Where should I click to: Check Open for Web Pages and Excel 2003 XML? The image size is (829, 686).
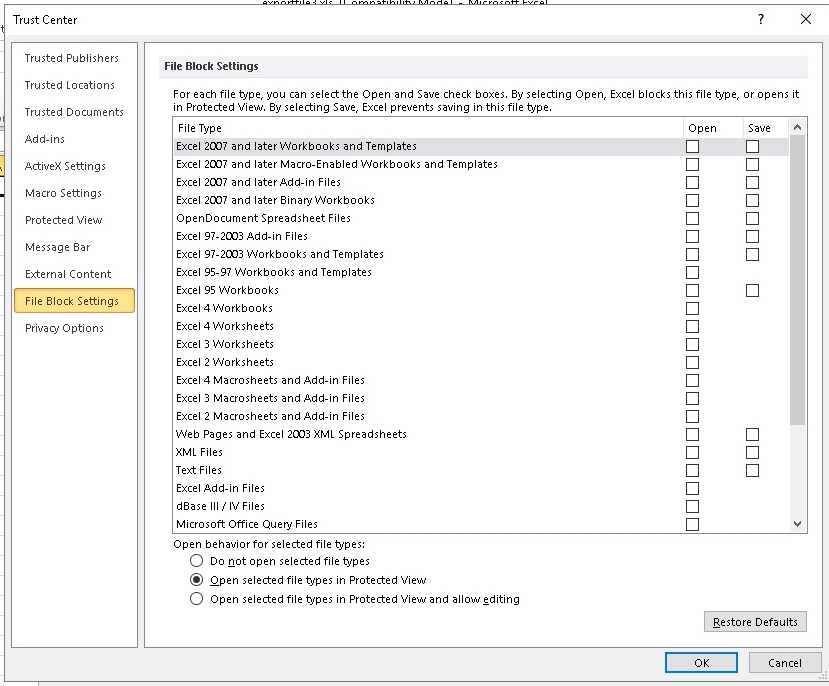click(x=692, y=434)
